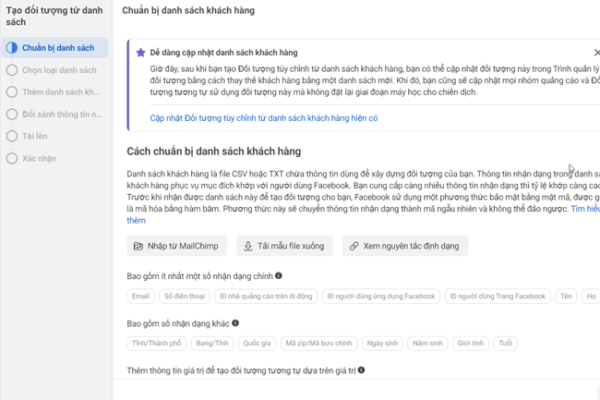The width and height of the screenshot is (600, 400).
Task: Go to "Đối sánh thông tin n..." step
Action: point(60,114)
